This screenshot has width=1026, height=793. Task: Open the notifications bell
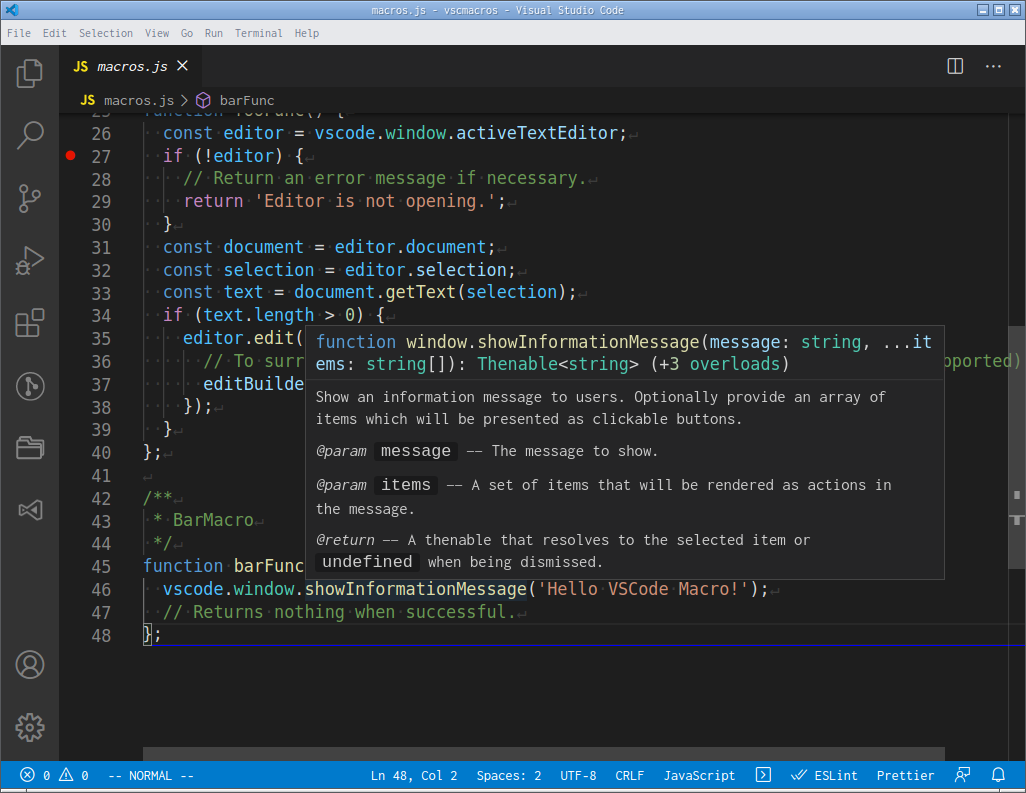point(998,775)
